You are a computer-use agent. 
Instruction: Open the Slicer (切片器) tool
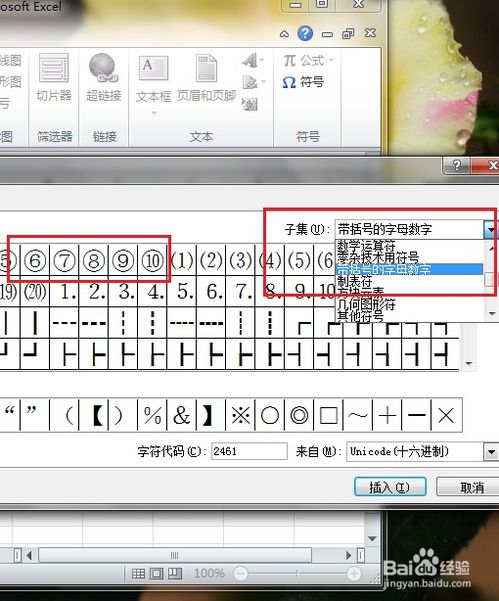pos(54,78)
